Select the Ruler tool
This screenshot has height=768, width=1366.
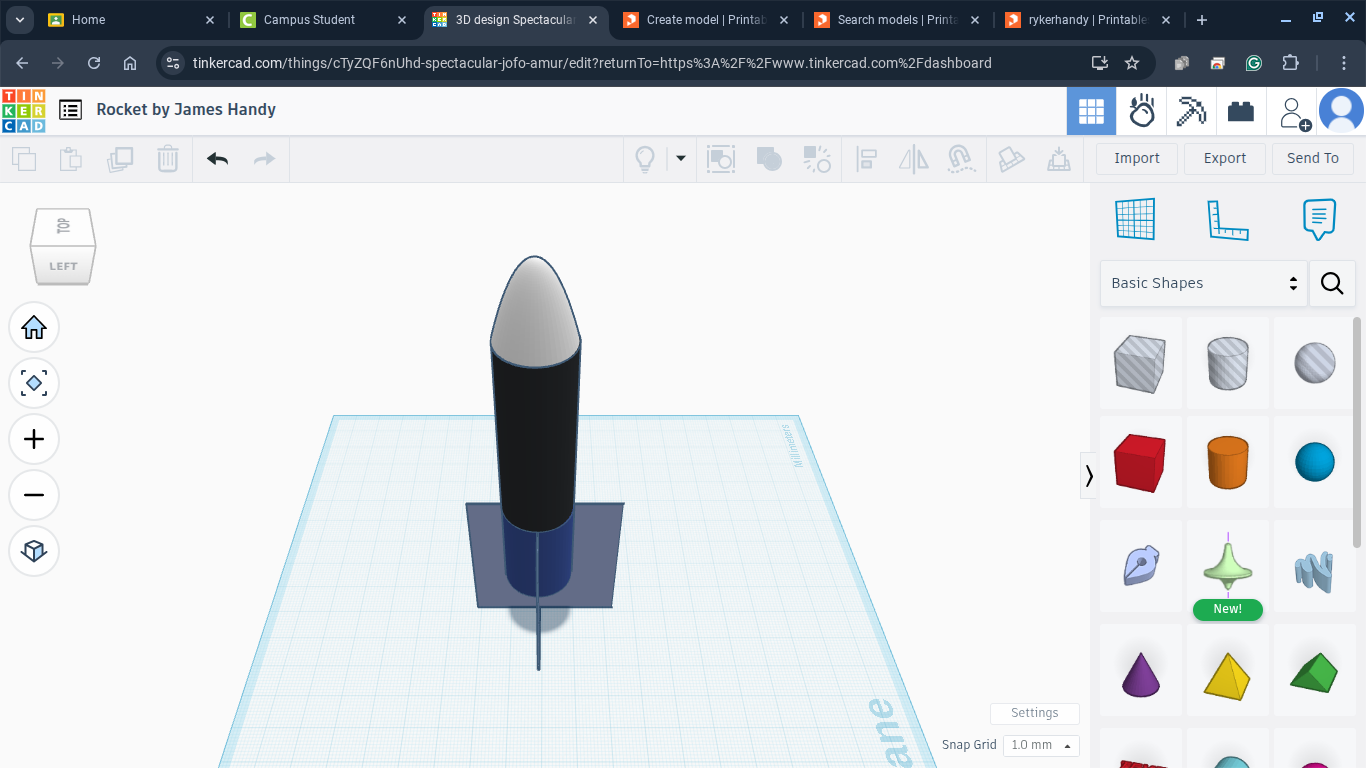pyautogui.click(x=1228, y=220)
